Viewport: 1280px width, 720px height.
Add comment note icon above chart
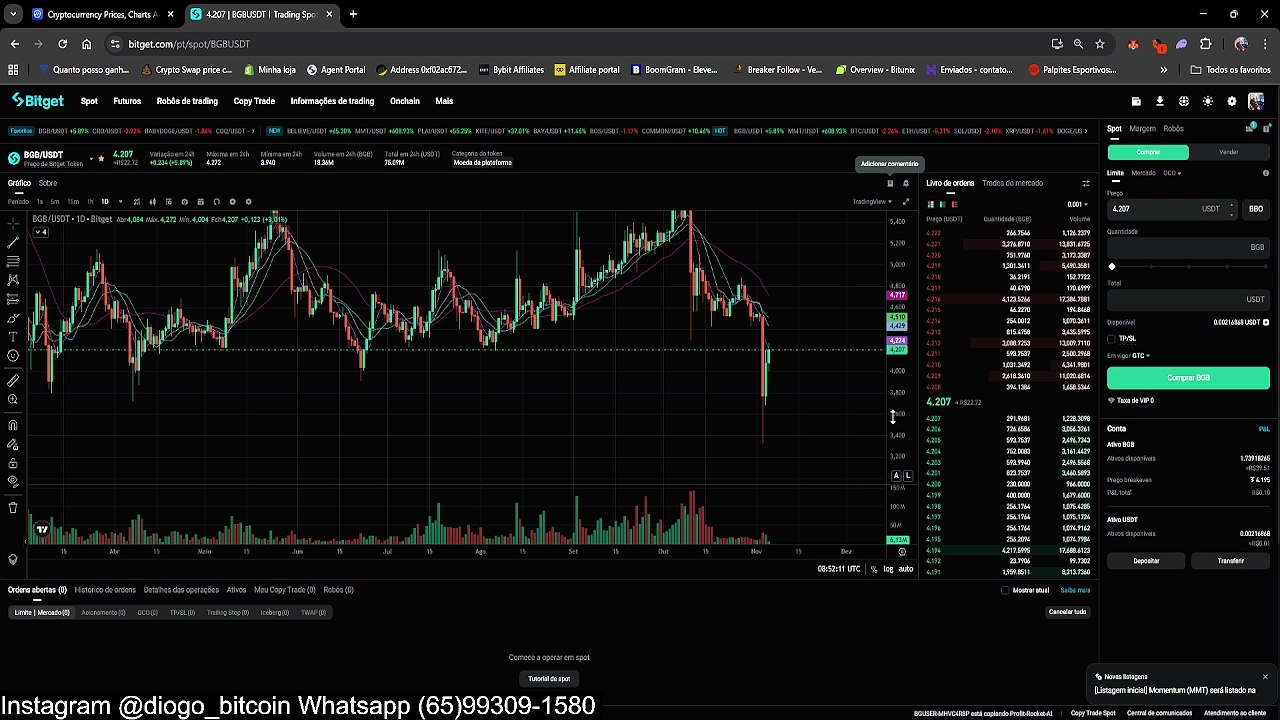890,183
